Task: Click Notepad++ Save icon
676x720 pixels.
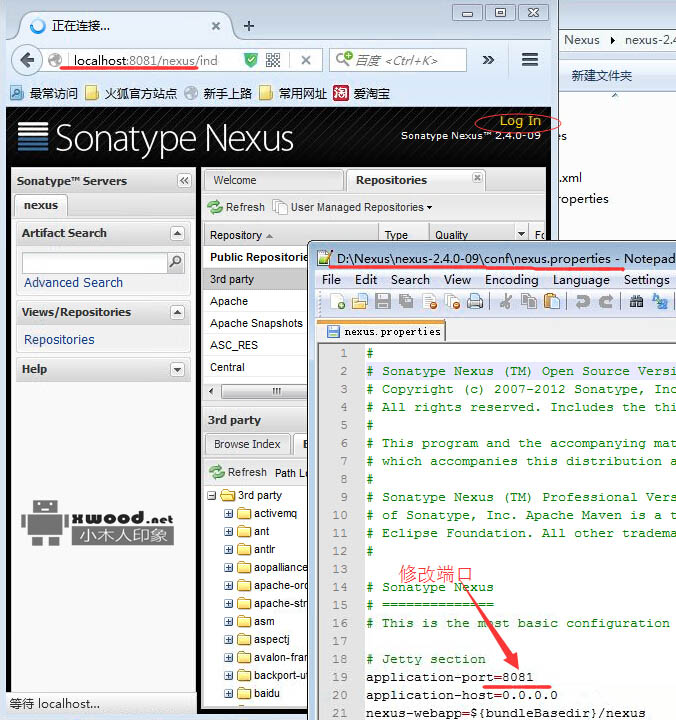Action: tap(383, 302)
